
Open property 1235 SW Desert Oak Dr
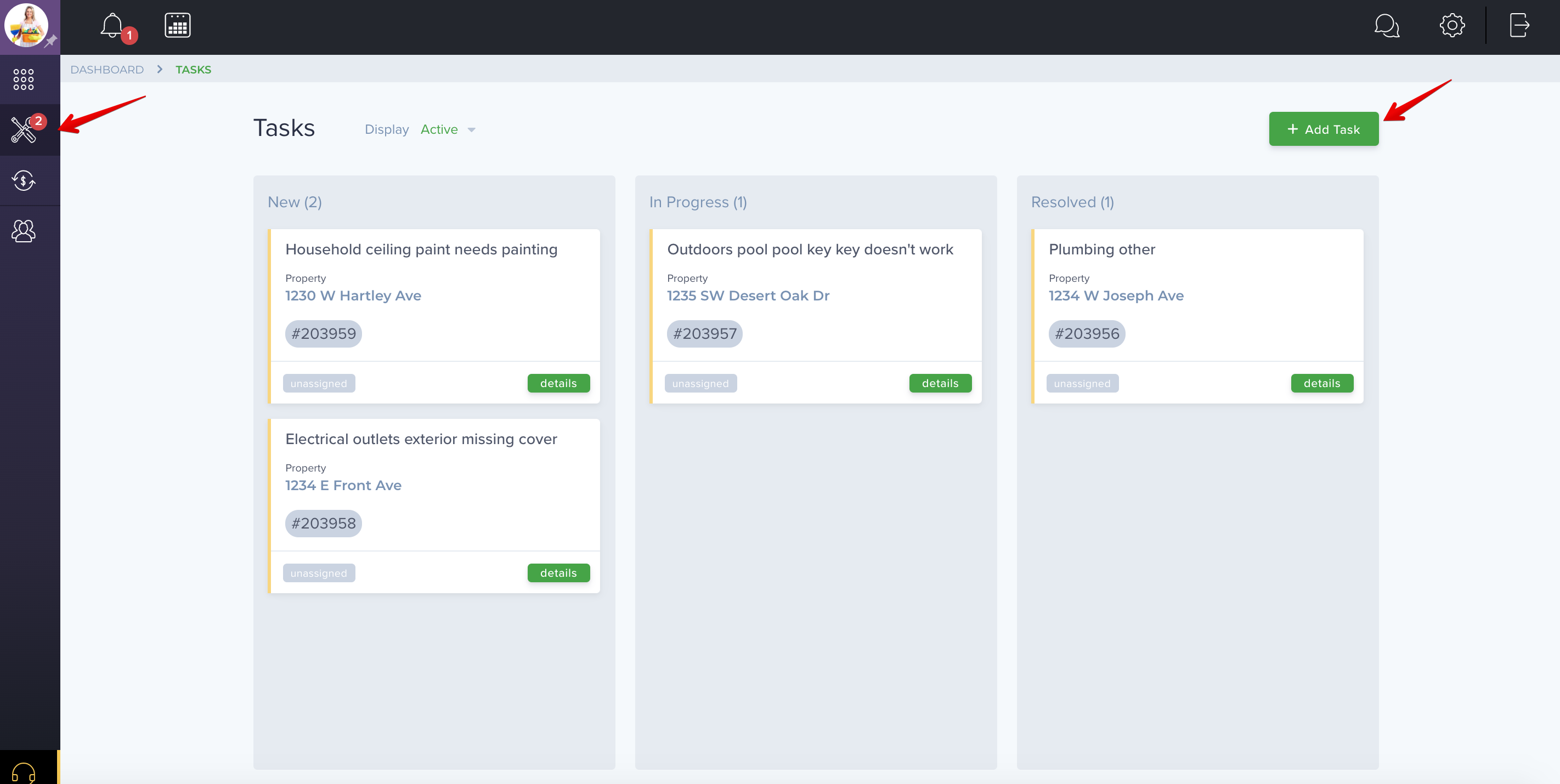748,296
